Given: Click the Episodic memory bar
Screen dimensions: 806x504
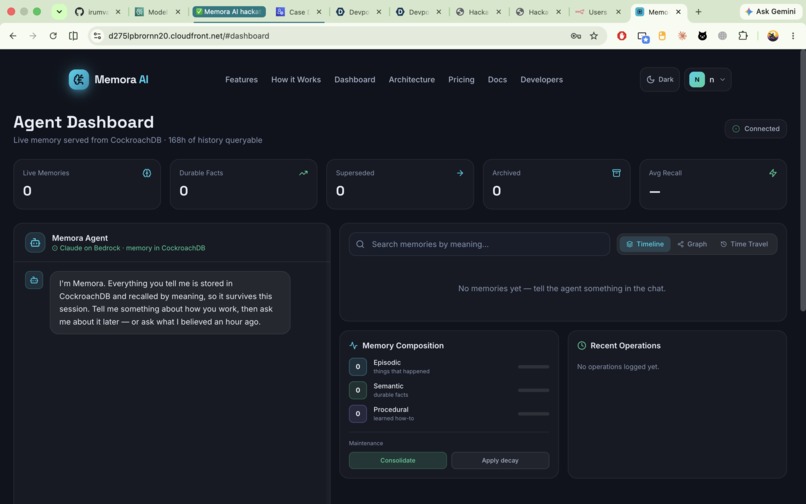Looking at the screenshot, I should [534, 367].
